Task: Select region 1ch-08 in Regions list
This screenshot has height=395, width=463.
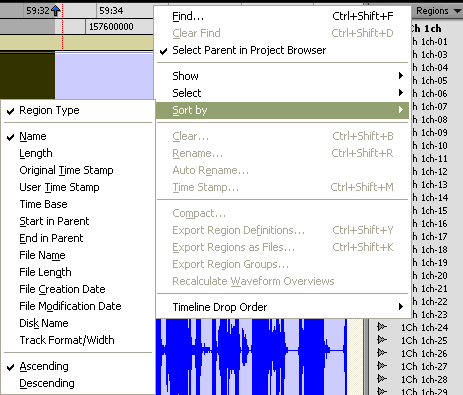Action: (430, 120)
